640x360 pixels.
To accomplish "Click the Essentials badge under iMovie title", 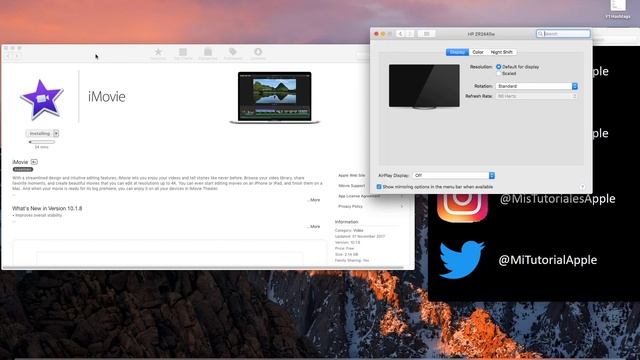I will [x=23, y=169].
